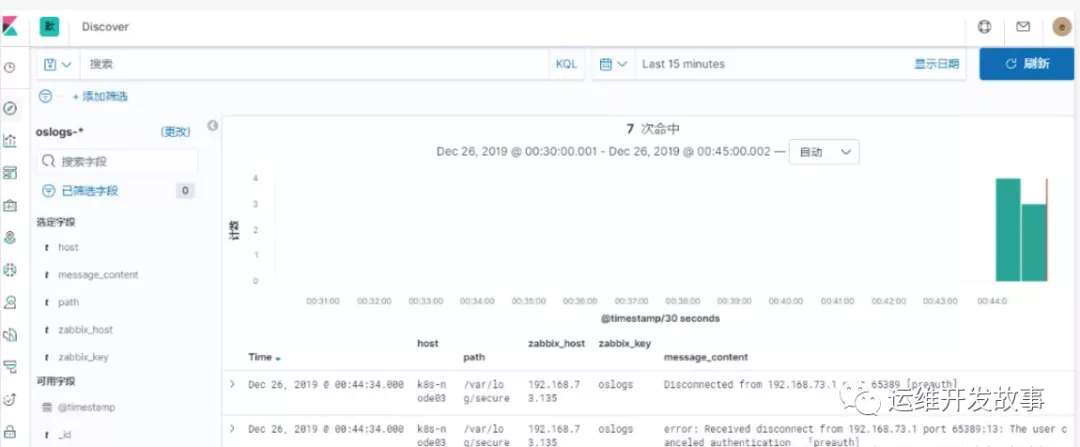Open Visualize chart icon in sidebar
Screen dimensions: 1080x447
tap(10, 141)
